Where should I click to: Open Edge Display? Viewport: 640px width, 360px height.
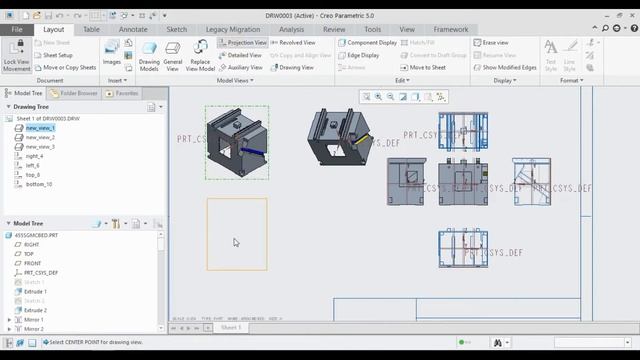tap(359, 55)
